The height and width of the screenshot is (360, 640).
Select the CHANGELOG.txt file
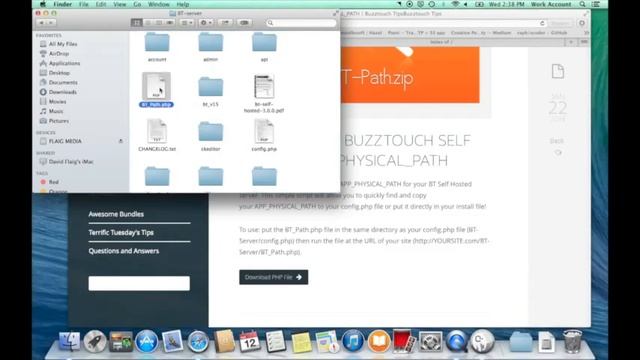click(x=157, y=136)
